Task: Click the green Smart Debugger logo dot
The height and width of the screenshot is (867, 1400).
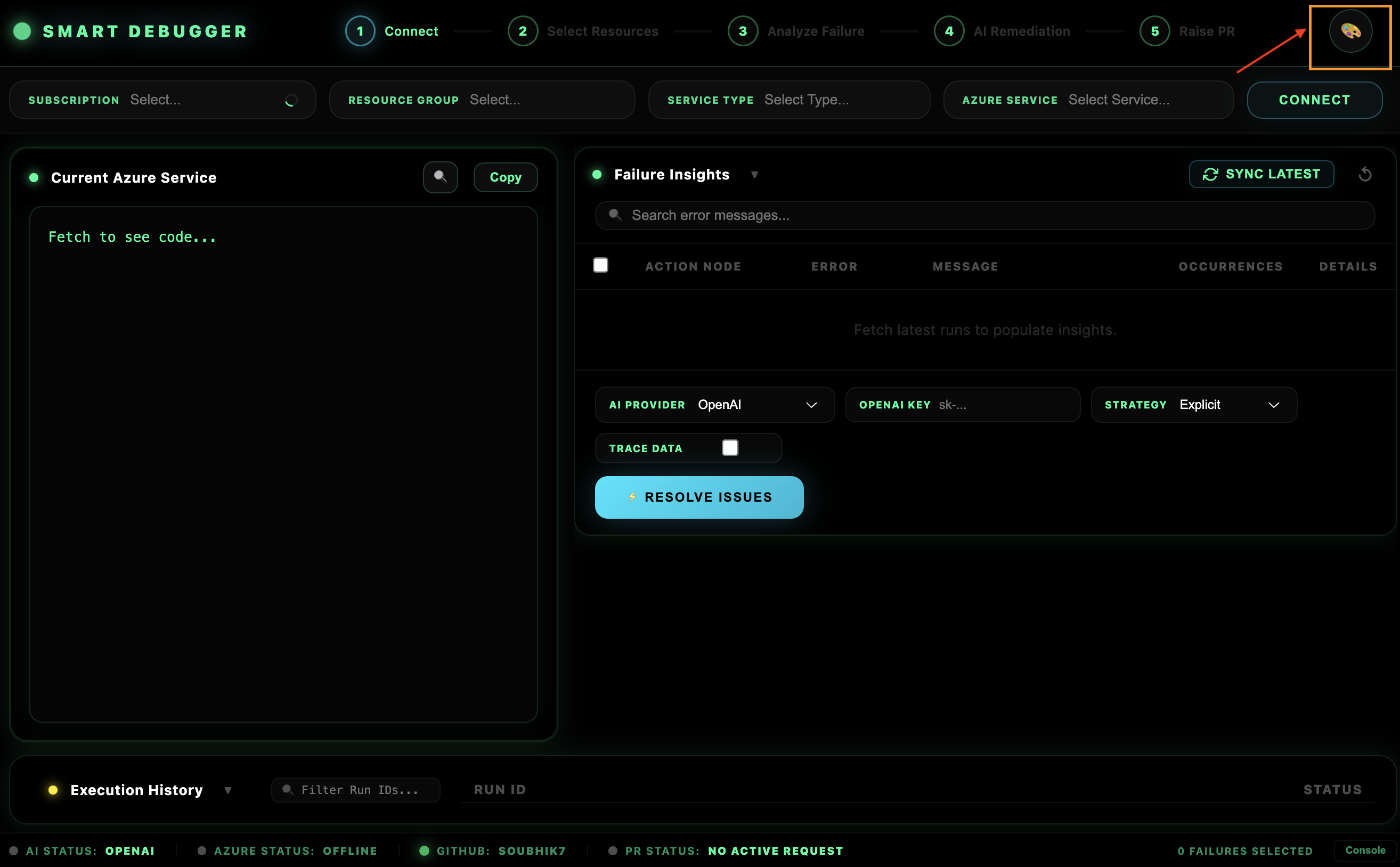Action: (x=22, y=31)
